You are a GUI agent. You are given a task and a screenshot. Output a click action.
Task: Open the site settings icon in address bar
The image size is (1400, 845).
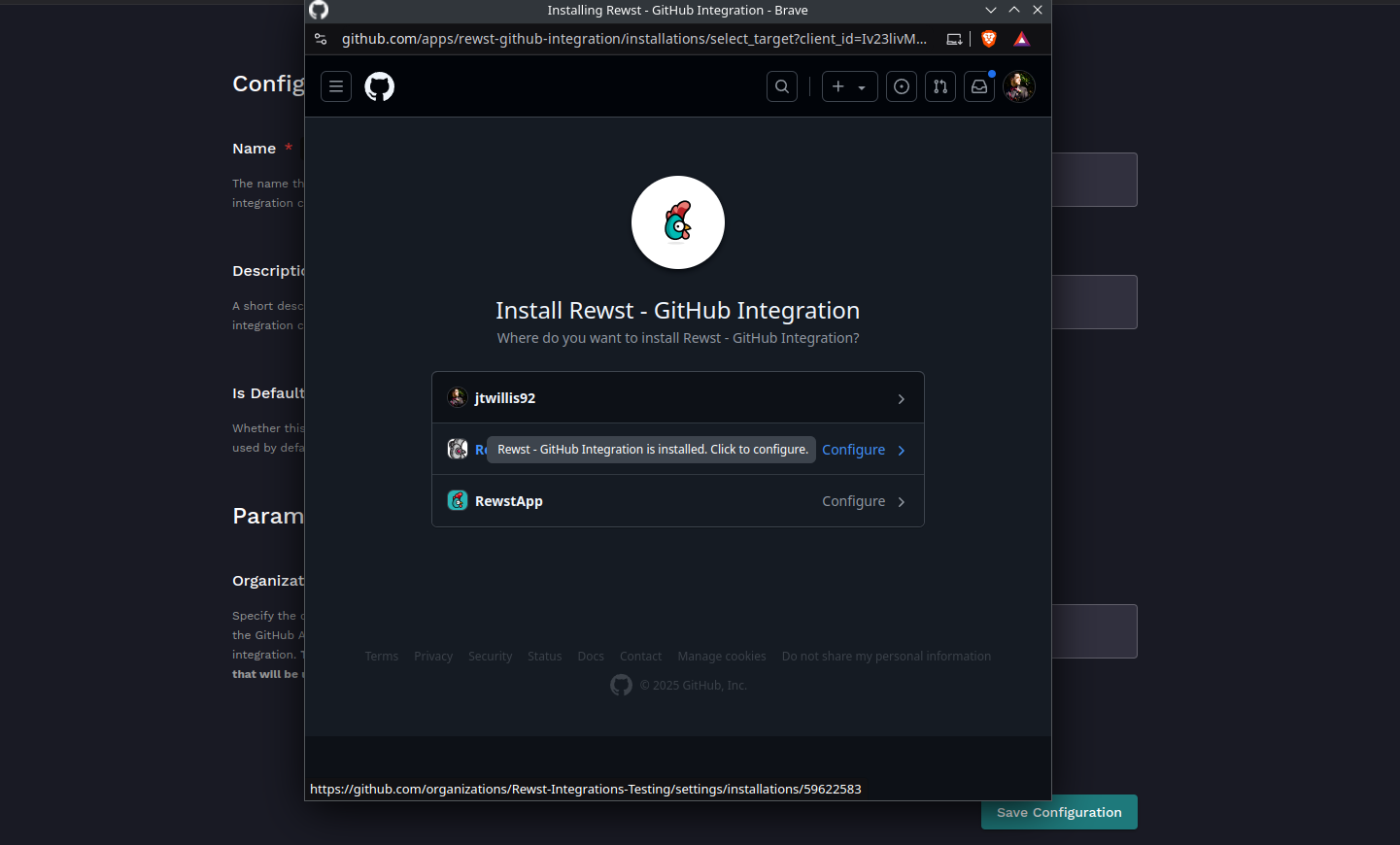[321, 39]
